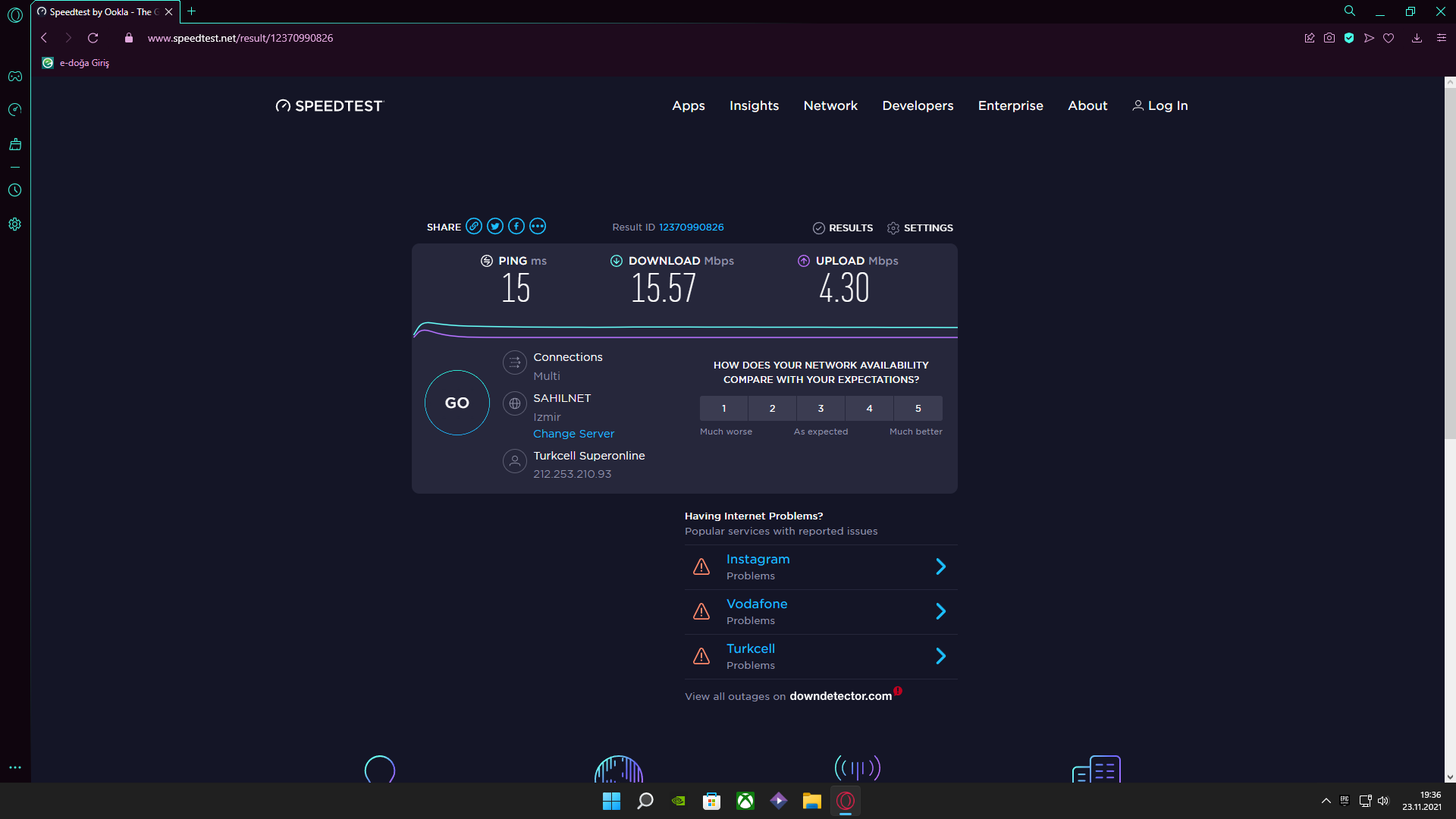
Task: Click the Change Server link
Action: [x=573, y=434]
